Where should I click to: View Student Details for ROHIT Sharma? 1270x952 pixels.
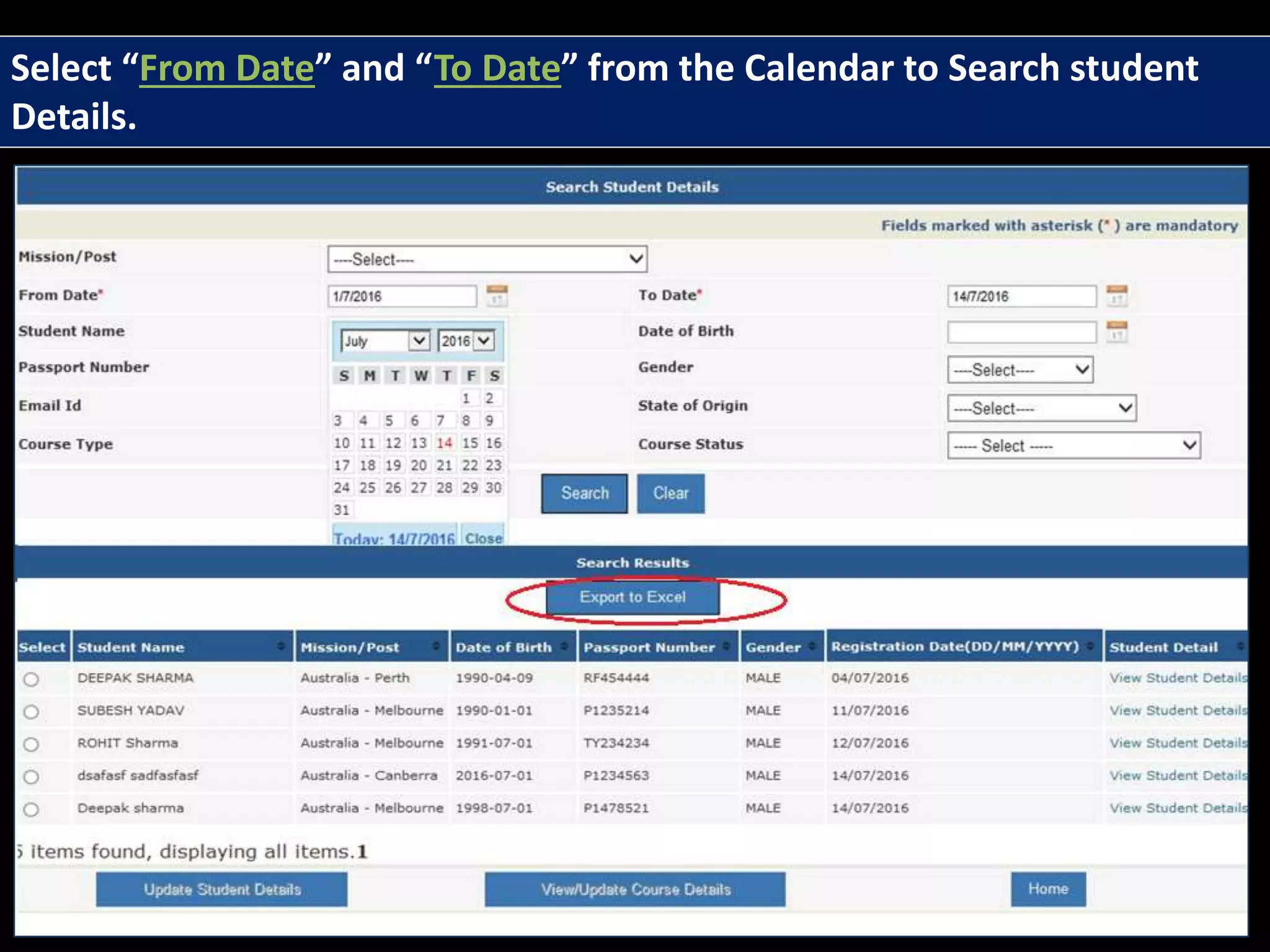pyautogui.click(x=1178, y=743)
